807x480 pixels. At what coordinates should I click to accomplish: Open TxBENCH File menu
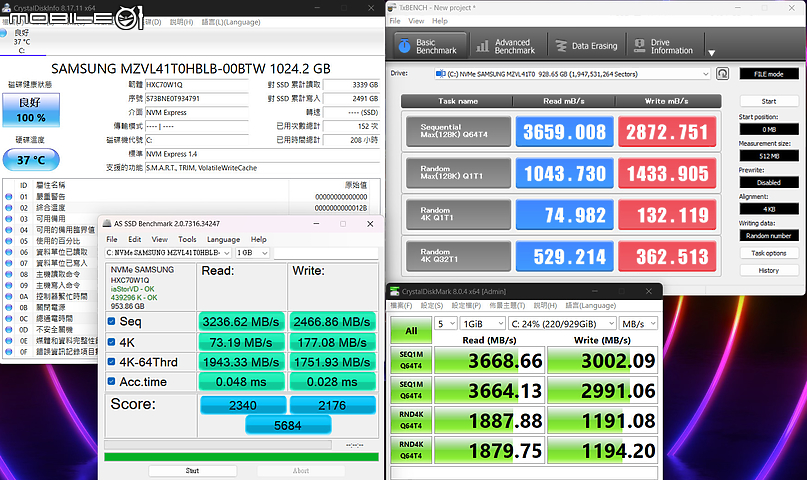click(395, 21)
